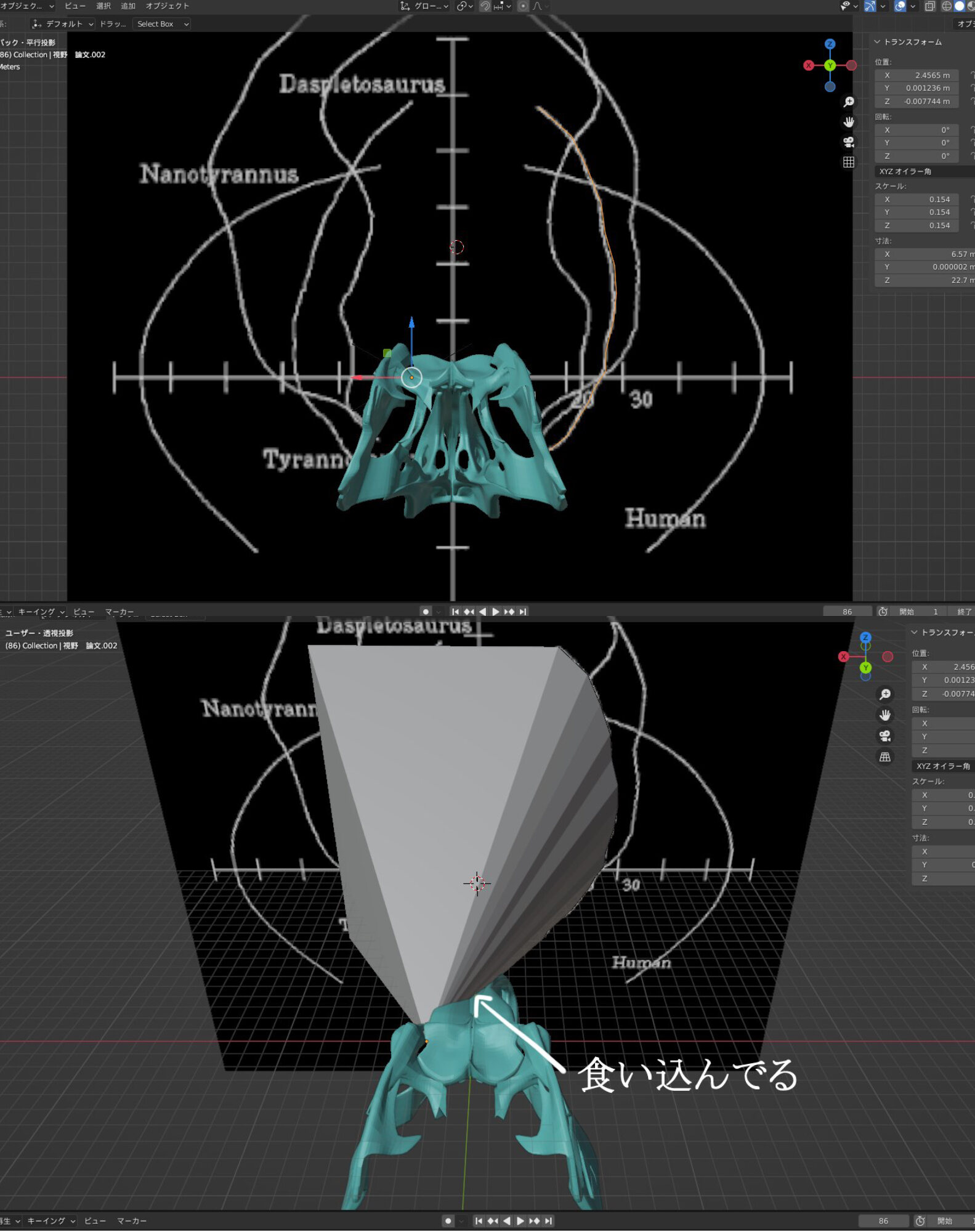Open the オブジェクト menu in top header

[x=167, y=6]
